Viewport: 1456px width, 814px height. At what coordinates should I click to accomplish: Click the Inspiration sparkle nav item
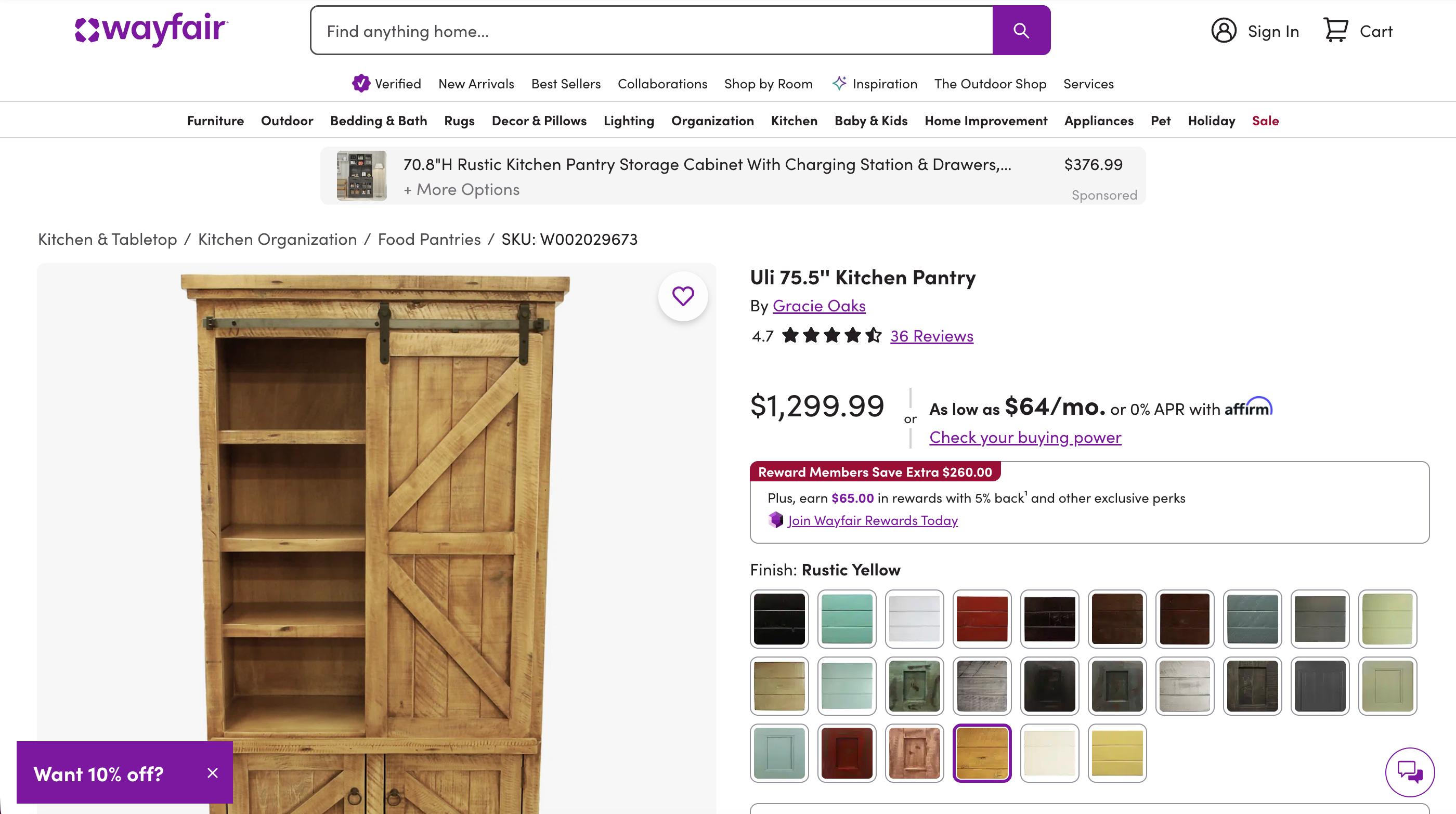[x=875, y=84]
